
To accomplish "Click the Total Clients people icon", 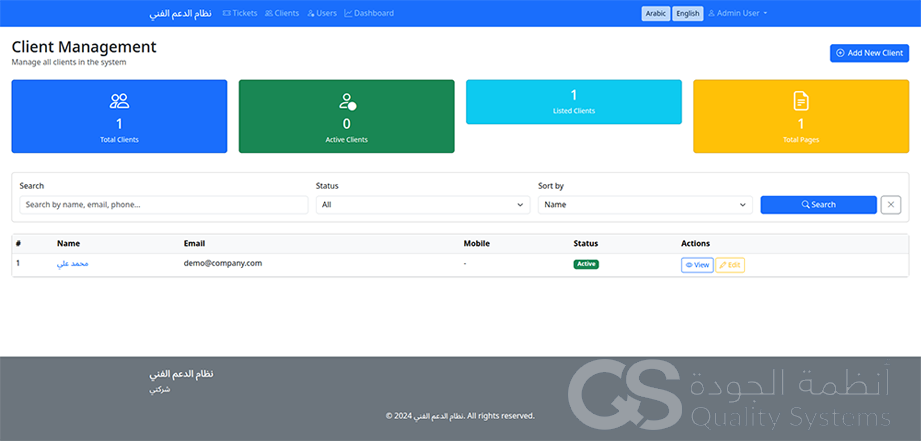I will [119, 101].
